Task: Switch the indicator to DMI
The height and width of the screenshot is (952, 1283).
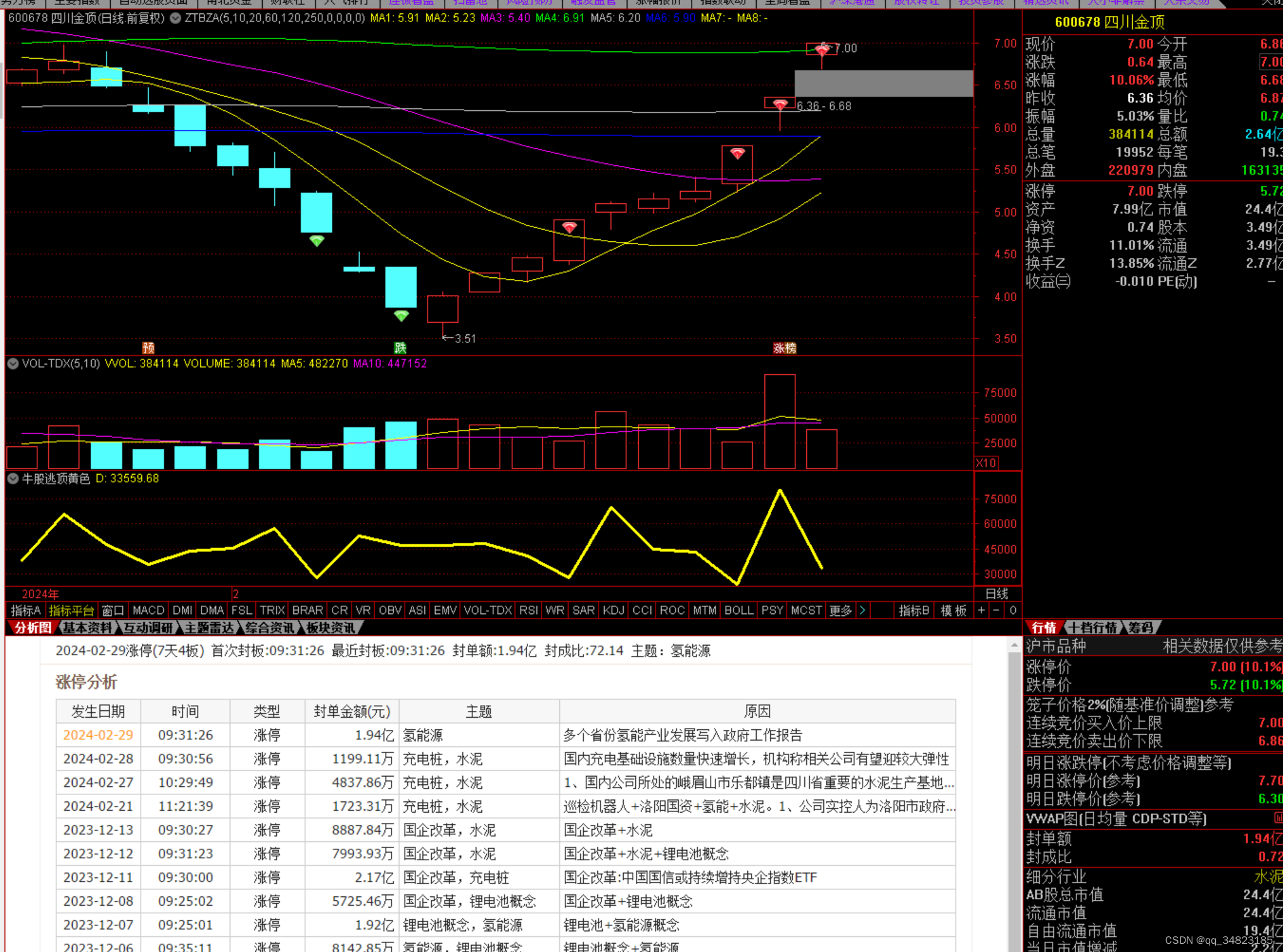Action: click(x=182, y=610)
